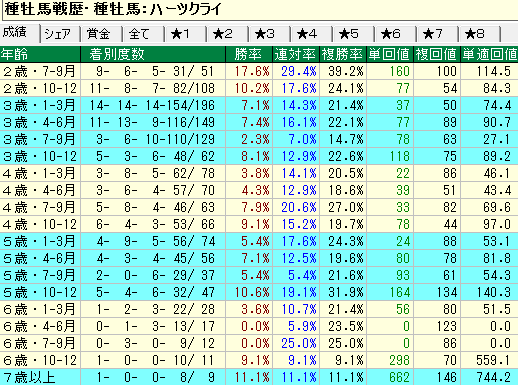Select the 4歳・10-12 row label
Image resolution: width=518 pixels, height=385 pixels.
[40, 224]
